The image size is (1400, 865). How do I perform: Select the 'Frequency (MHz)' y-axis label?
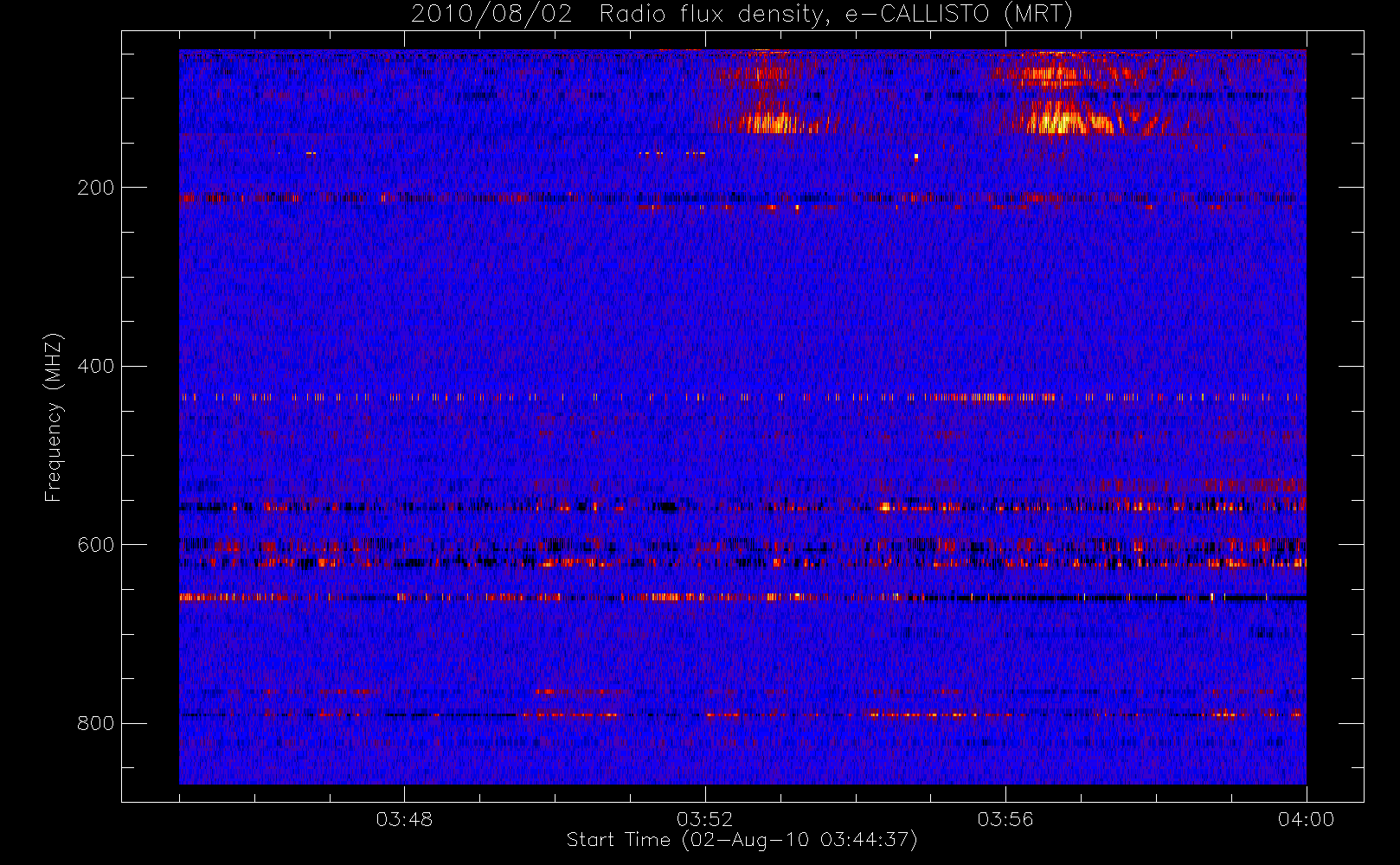54,417
